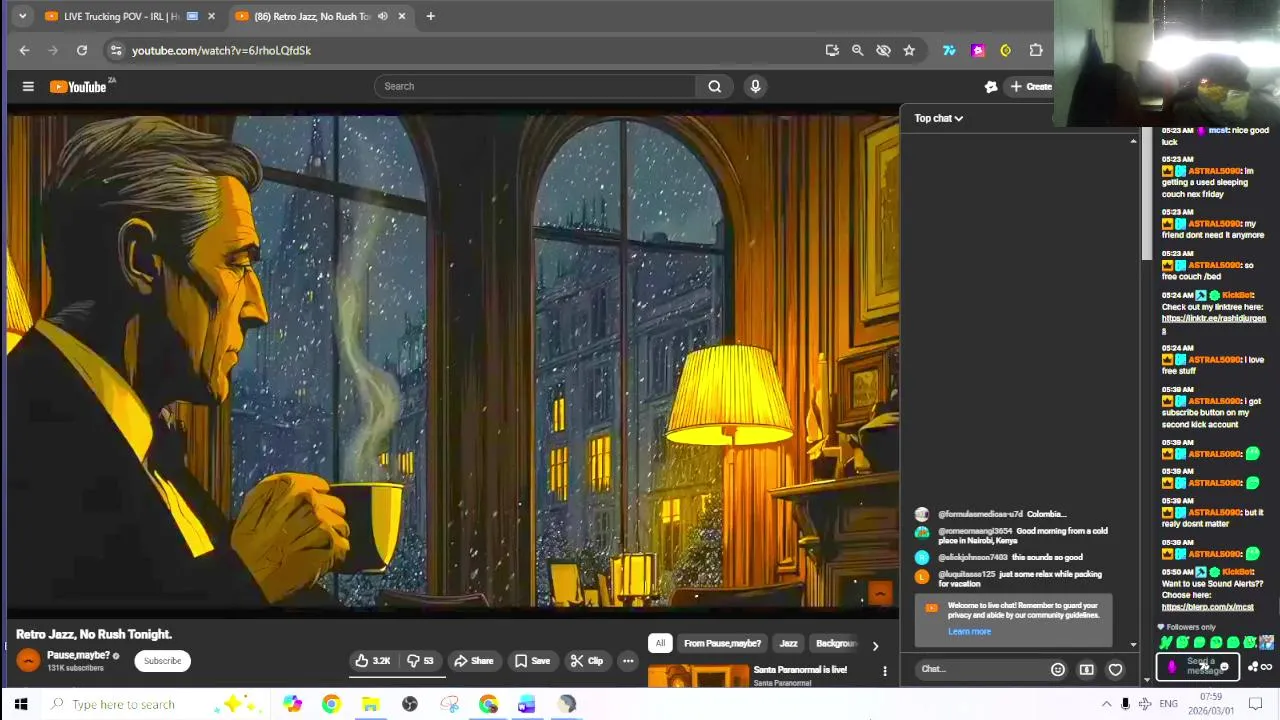Image resolution: width=1280 pixels, height=720 pixels.
Task: Open the browser Extensions puzzle icon
Action: coord(1036,50)
